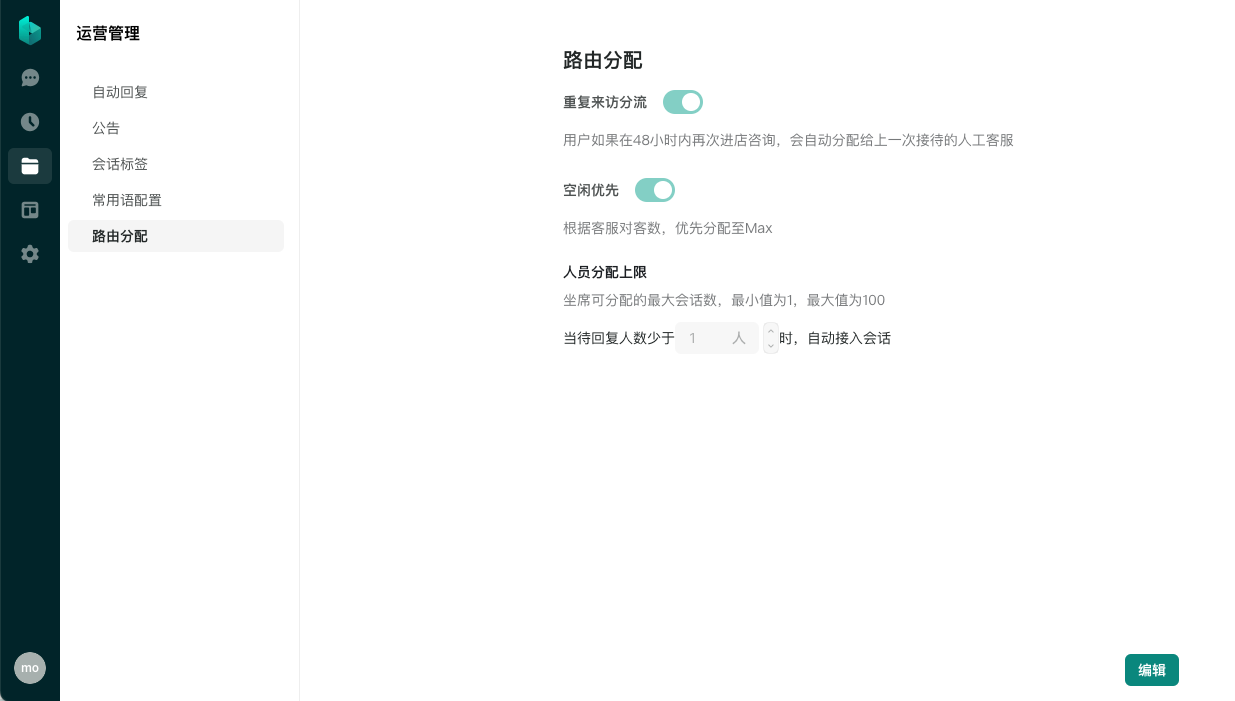This screenshot has height=701, width=1235.
Task: Select 会话标签 from the sidebar
Action: click(x=120, y=164)
